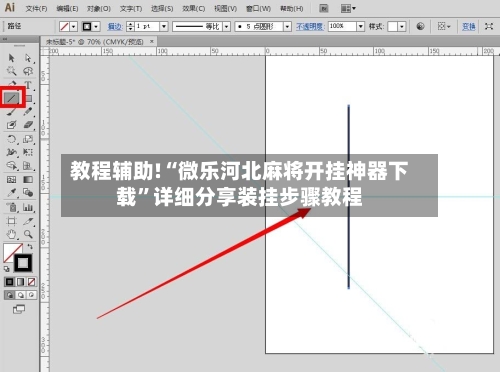Reset to default fill and stroke
This screenshot has height=372, width=500.
(6, 269)
